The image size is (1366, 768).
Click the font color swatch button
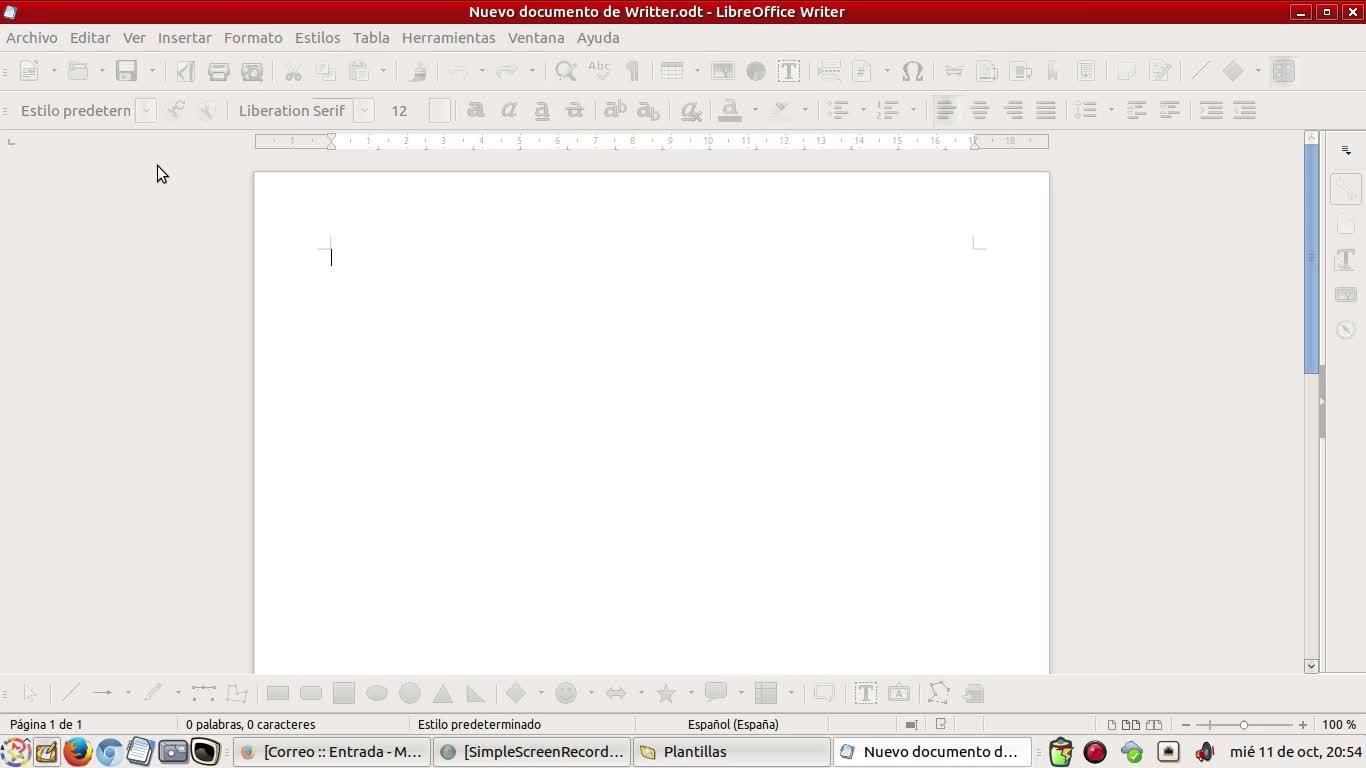click(730, 110)
